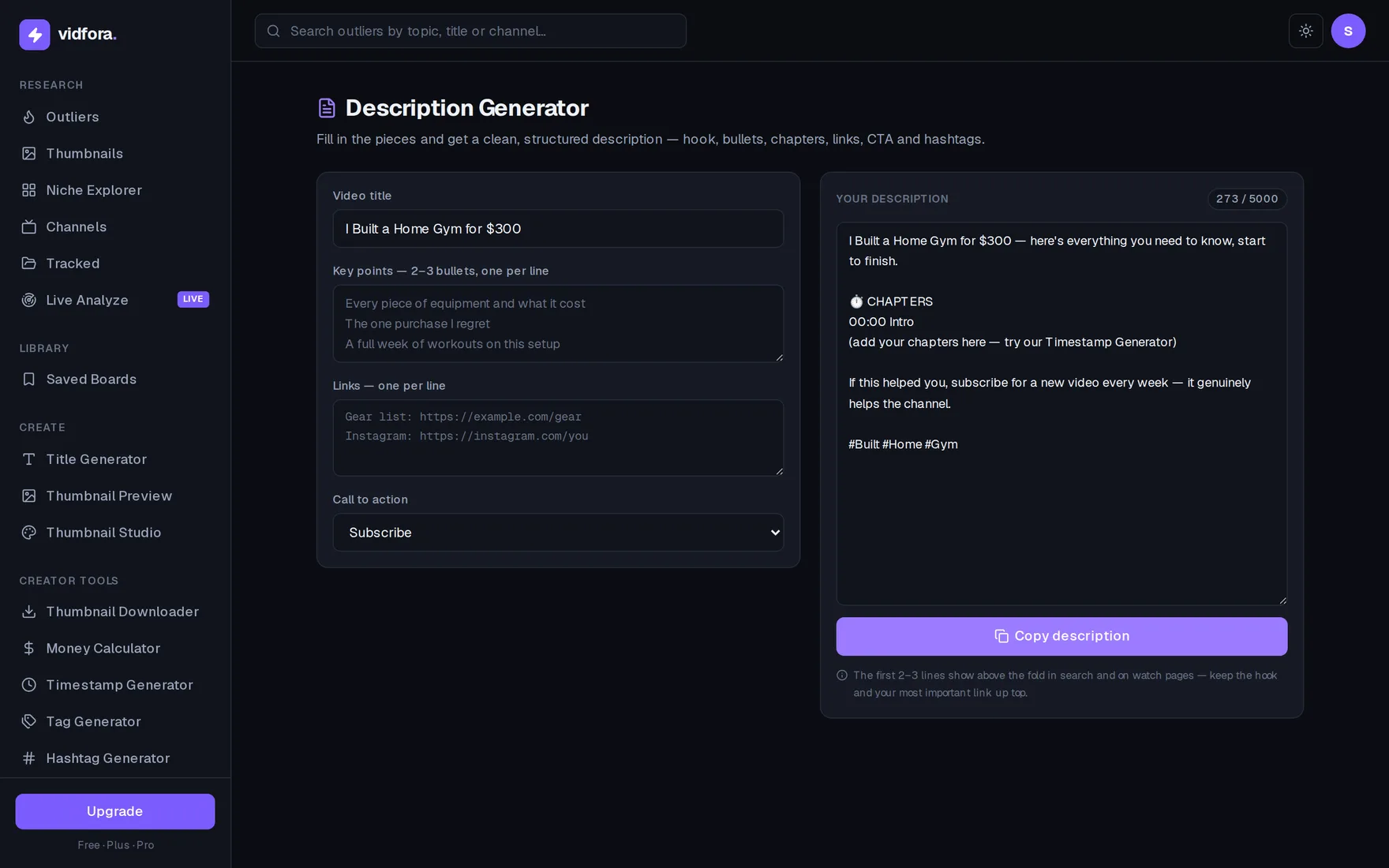Open the Money Calculator tool
The height and width of the screenshot is (868, 1389).
(x=115, y=648)
